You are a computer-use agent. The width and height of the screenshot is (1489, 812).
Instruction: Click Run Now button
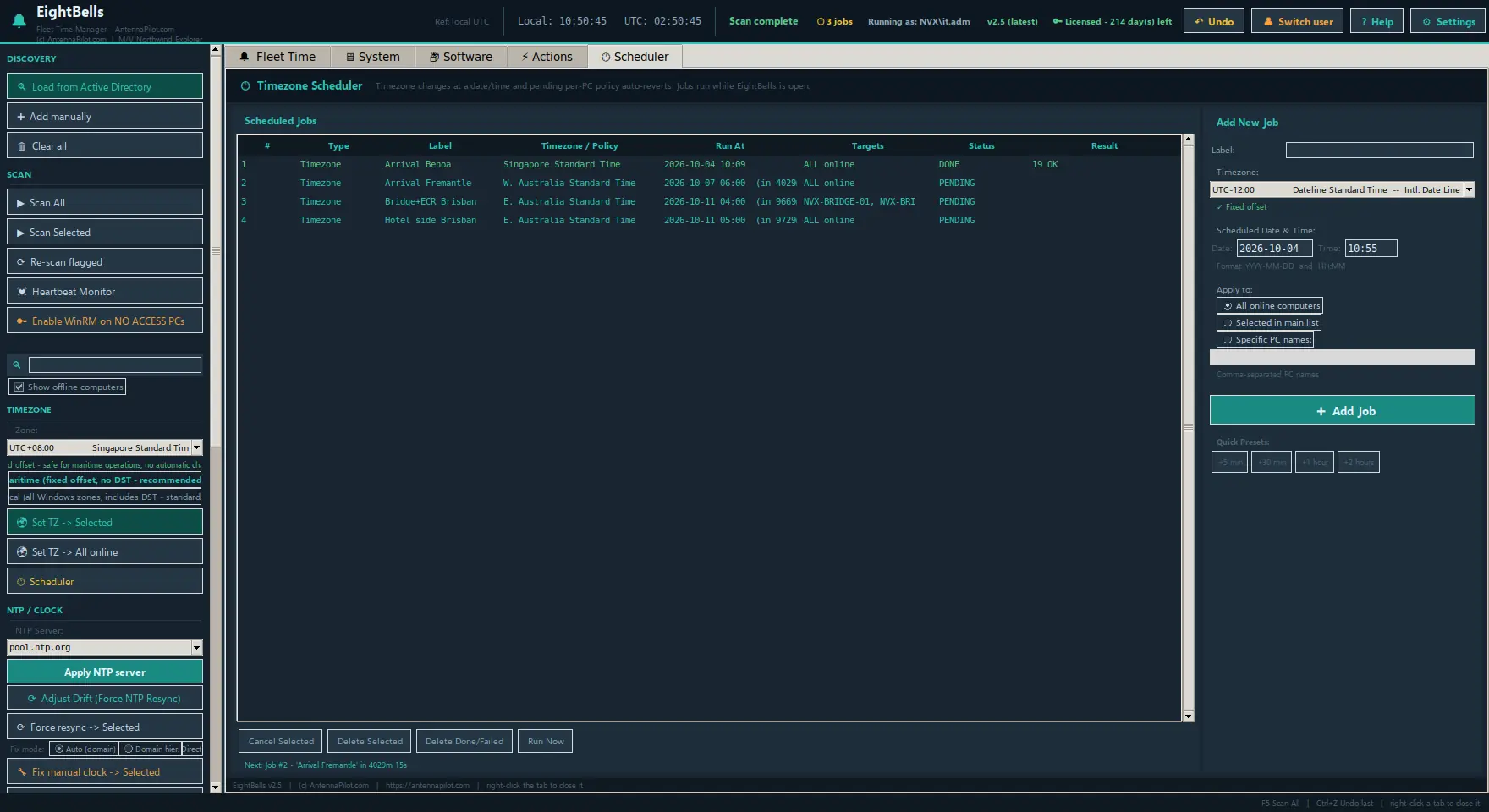[x=545, y=741]
